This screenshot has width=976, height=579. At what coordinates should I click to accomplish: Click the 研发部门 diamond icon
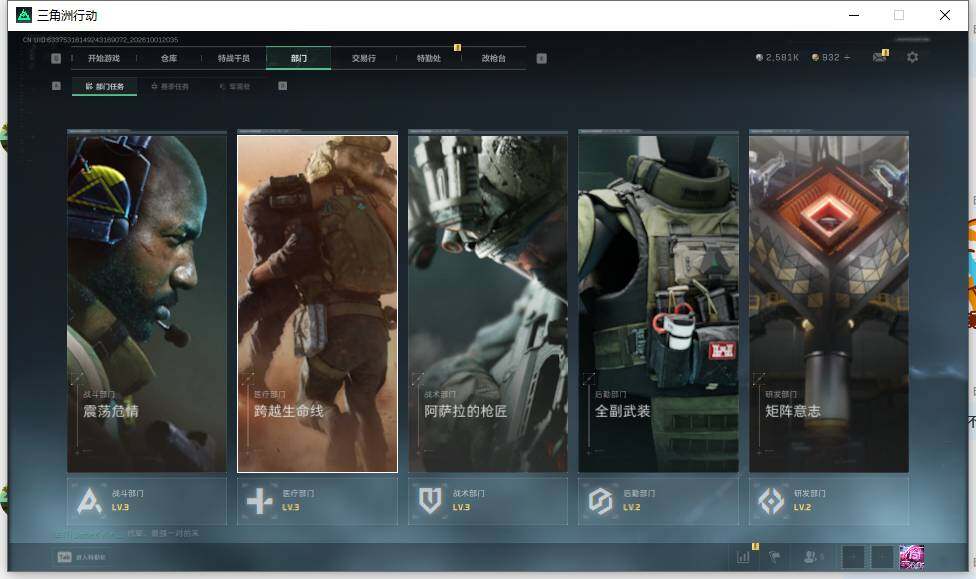point(771,501)
